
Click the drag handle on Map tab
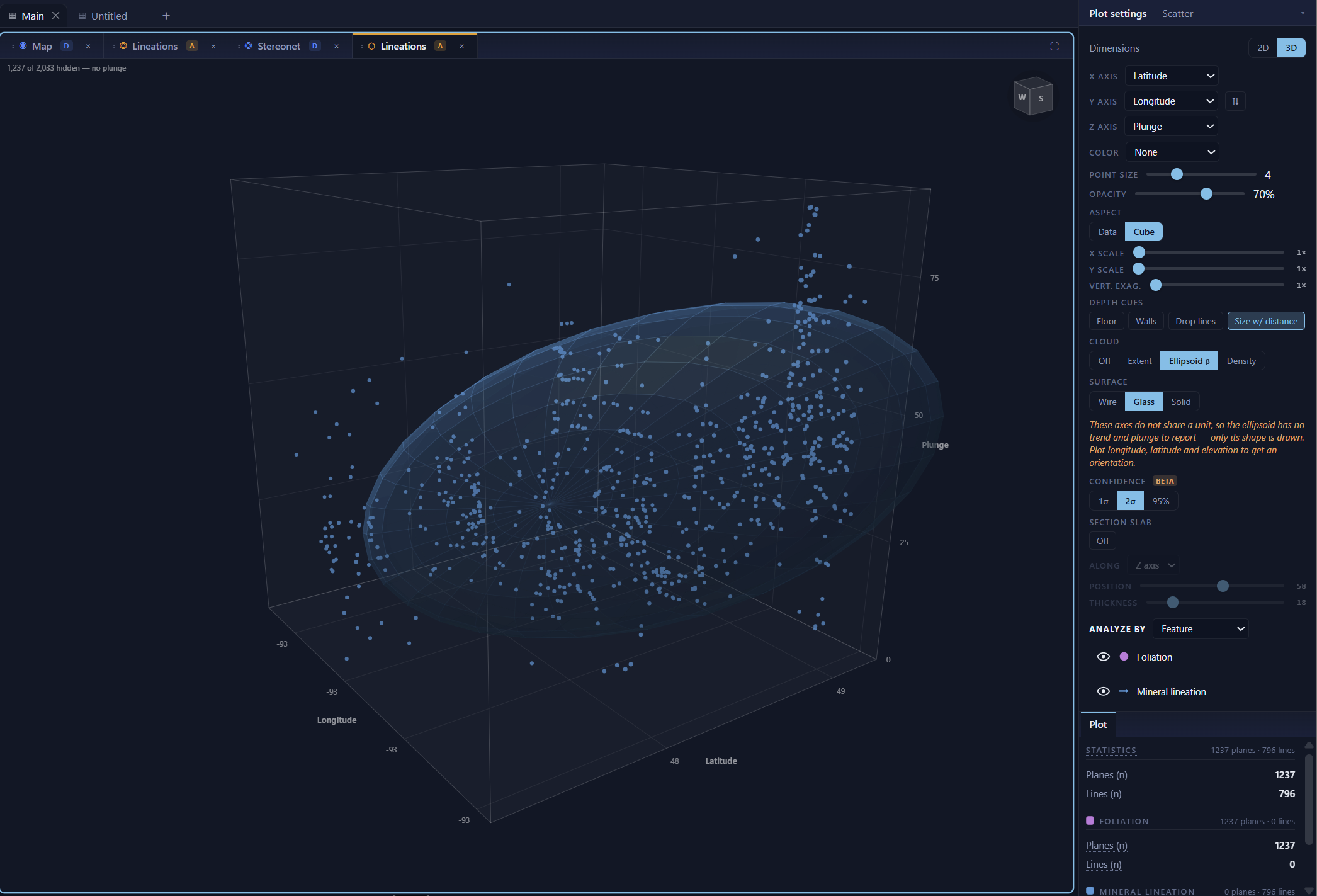[13, 47]
